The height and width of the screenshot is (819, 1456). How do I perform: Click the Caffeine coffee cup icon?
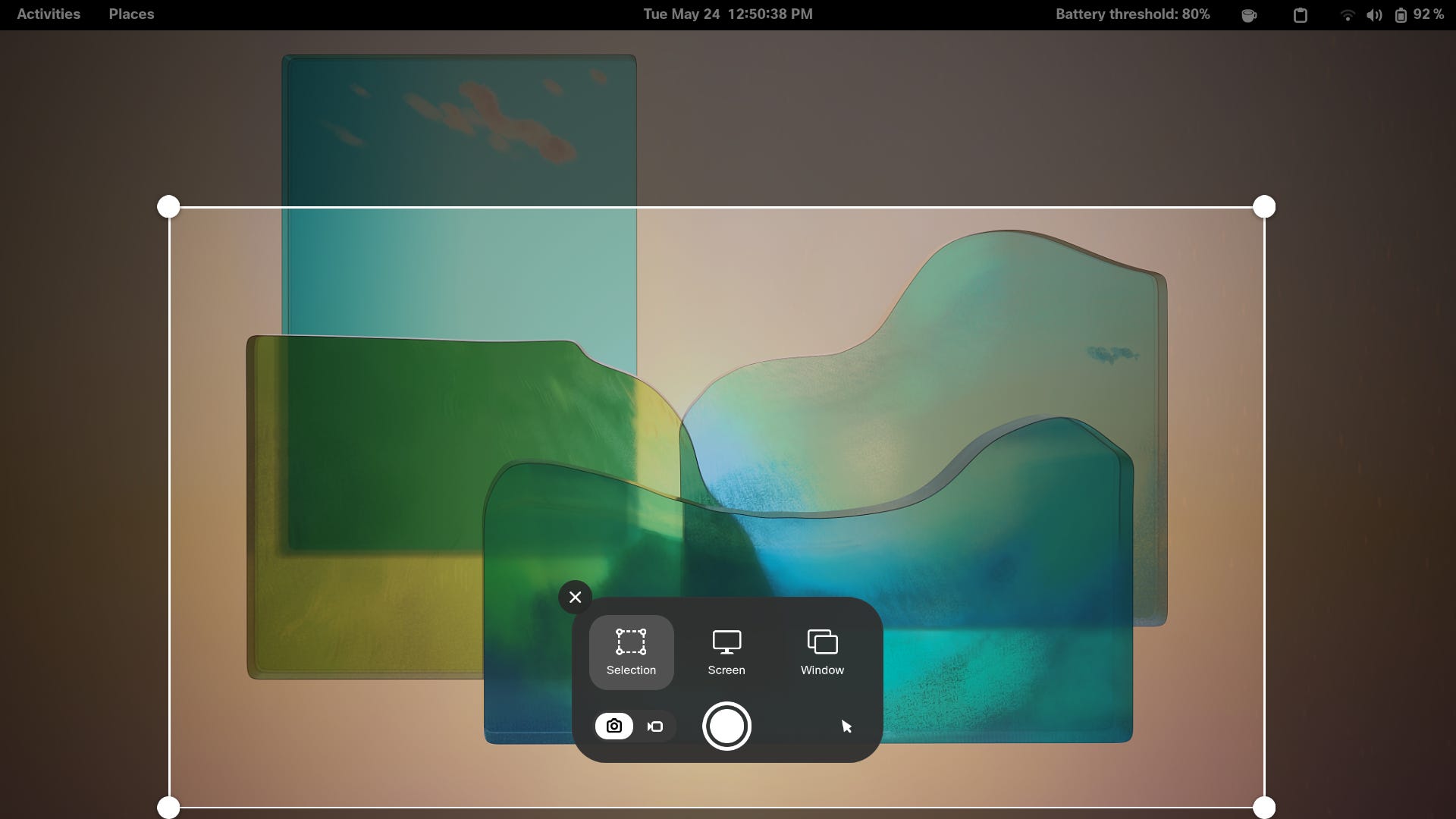click(1249, 15)
